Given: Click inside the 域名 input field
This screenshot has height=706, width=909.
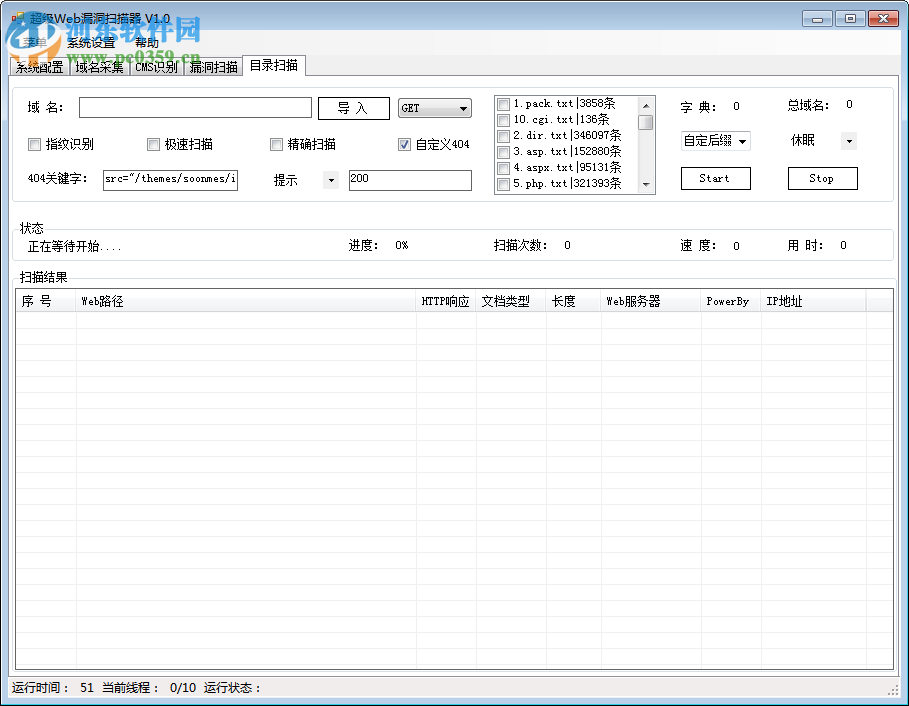Looking at the screenshot, I should point(195,108).
